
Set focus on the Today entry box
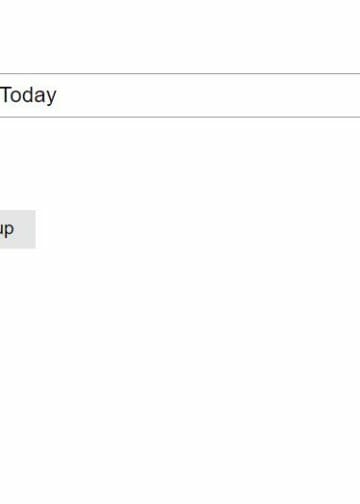(180, 95)
